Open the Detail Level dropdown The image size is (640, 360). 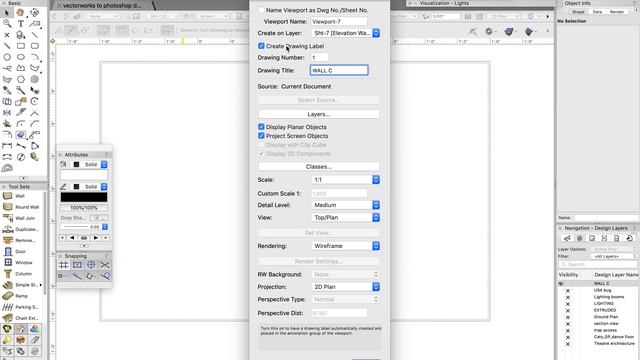point(345,205)
